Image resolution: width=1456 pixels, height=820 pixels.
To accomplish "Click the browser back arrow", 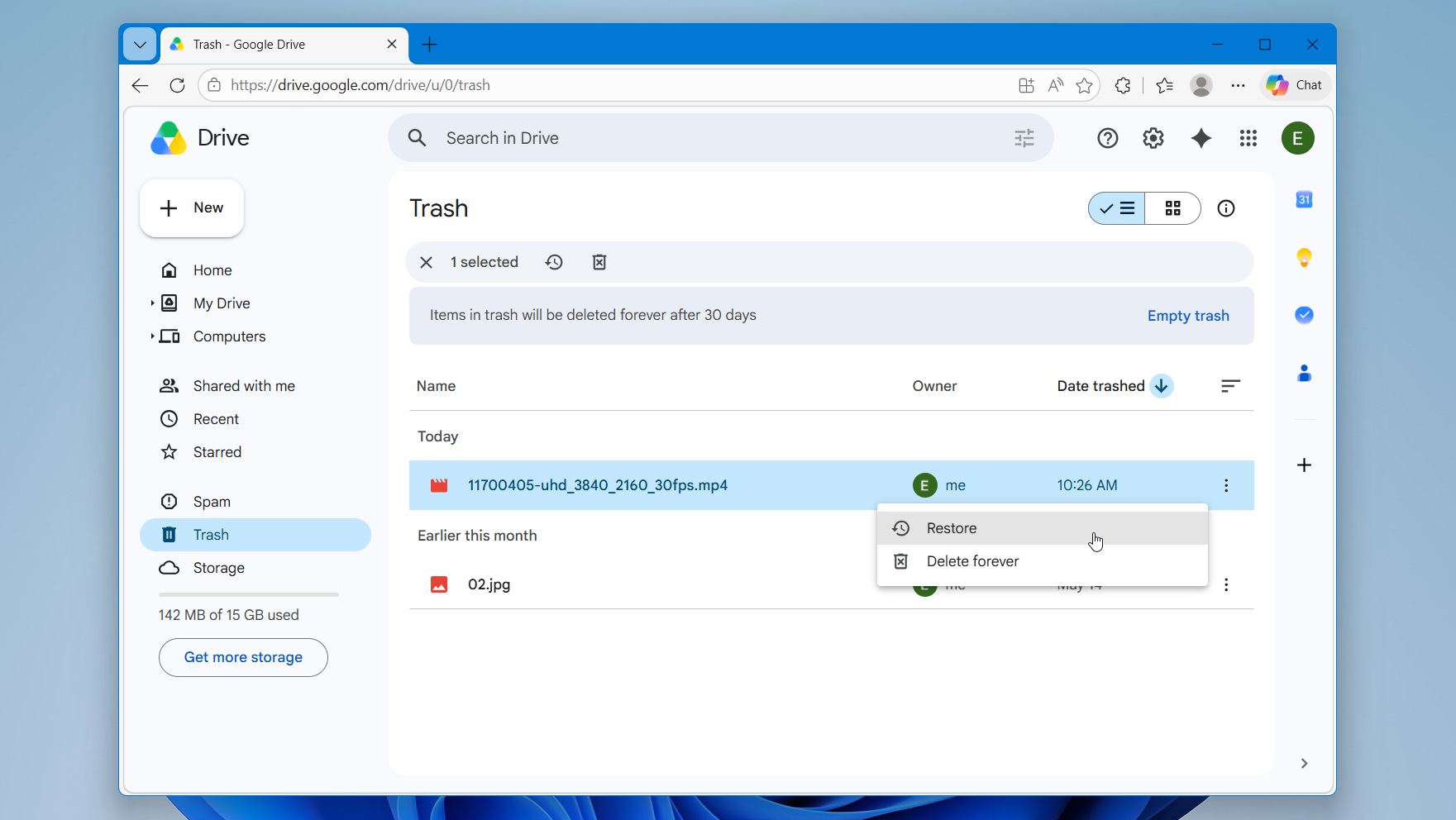I will point(140,85).
